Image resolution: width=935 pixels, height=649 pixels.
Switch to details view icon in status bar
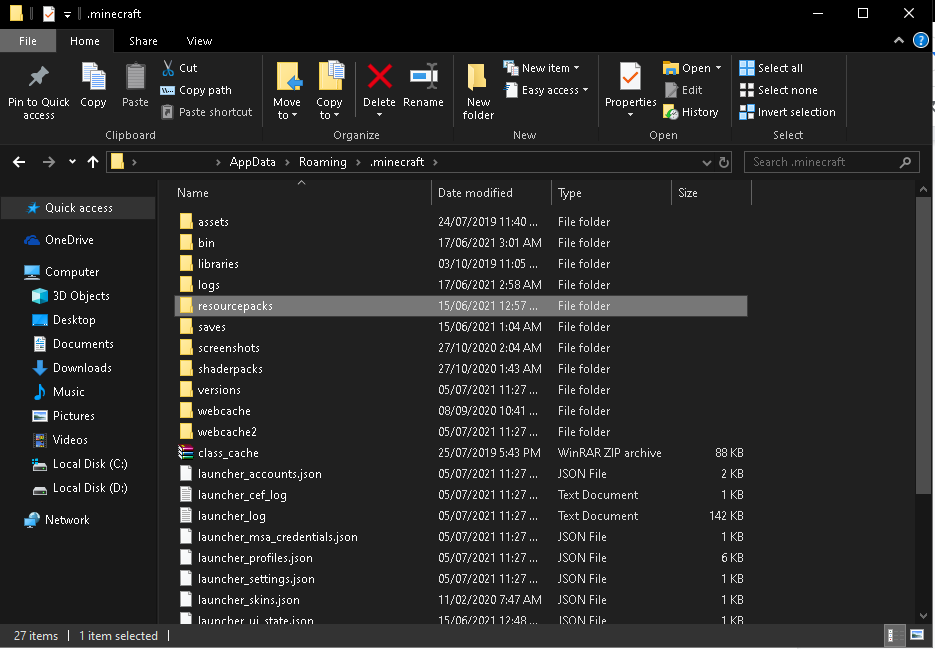point(894,635)
